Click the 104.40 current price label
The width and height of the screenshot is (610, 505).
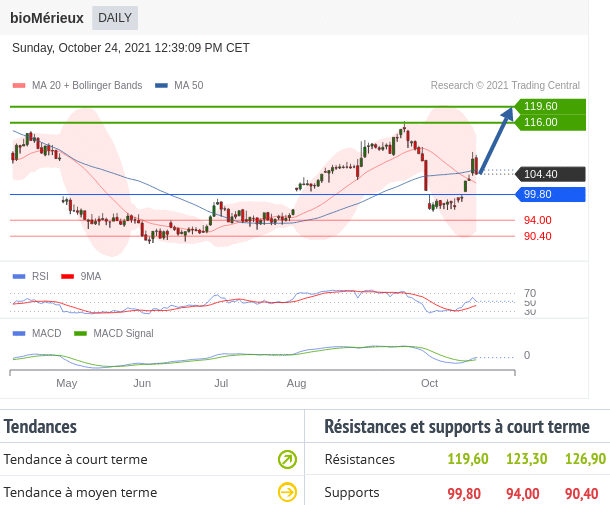[x=550, y=174]
